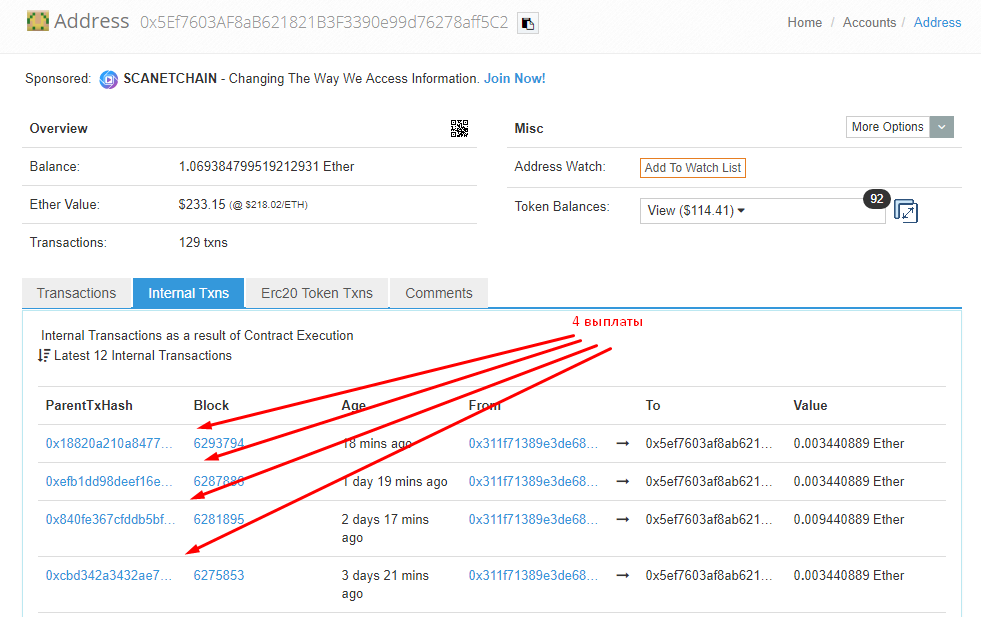Toggle sort order of internal transactions

click(x=44, y=356)
